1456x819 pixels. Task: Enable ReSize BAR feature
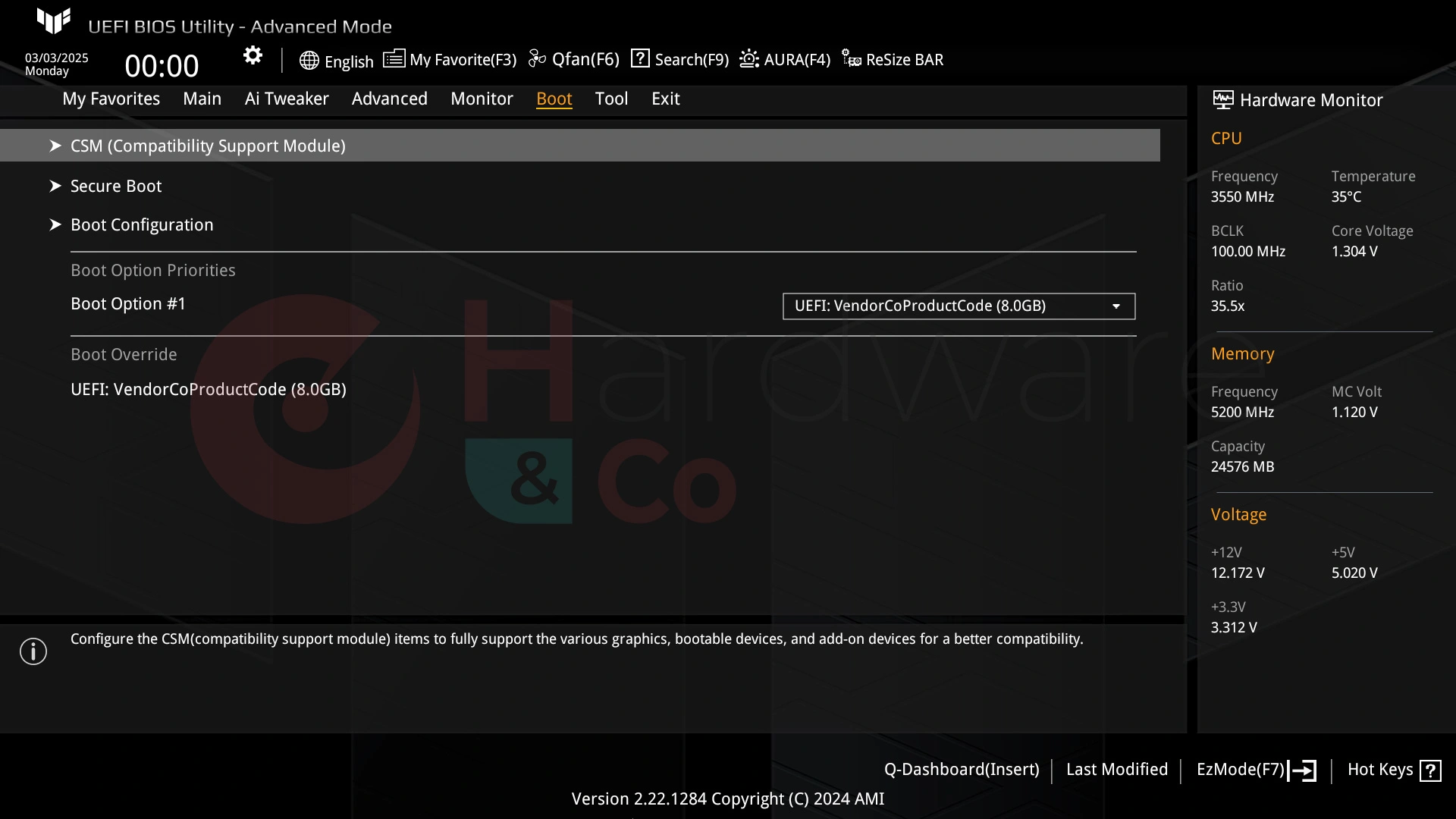pyautogui.click(x=893, y=60)
